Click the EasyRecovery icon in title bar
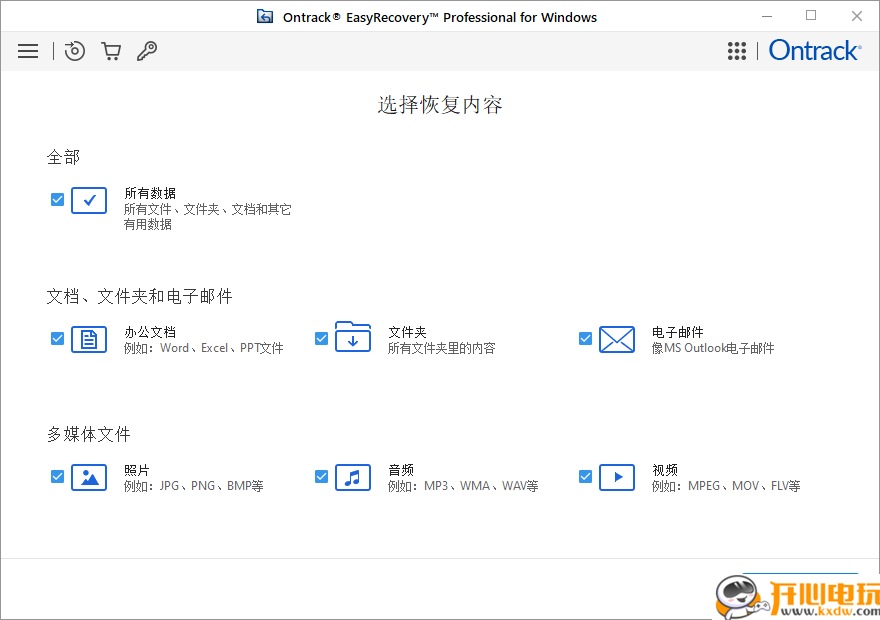880x620 pixels. point(265,16)
